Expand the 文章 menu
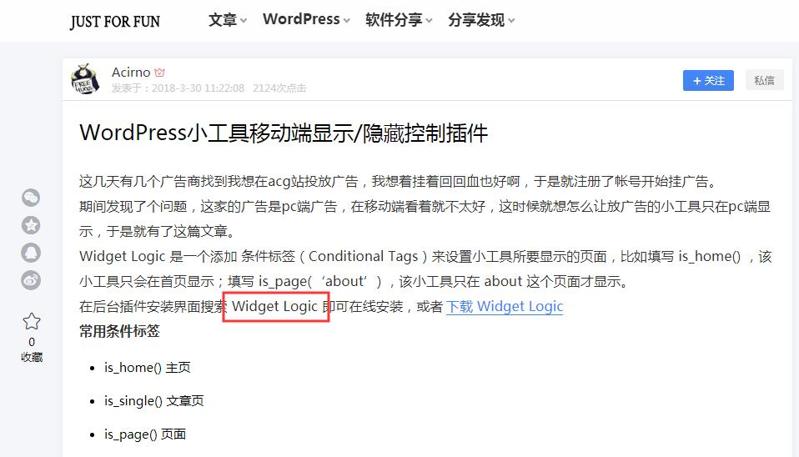This screenshot has height=457, width=799. [227, 20]
